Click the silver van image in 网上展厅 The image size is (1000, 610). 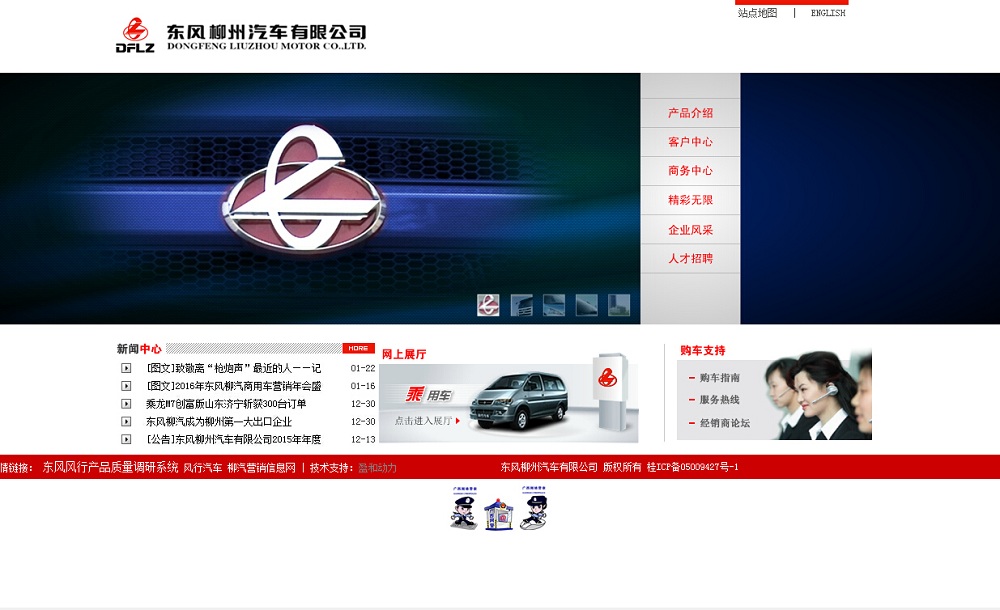[518, 400]
